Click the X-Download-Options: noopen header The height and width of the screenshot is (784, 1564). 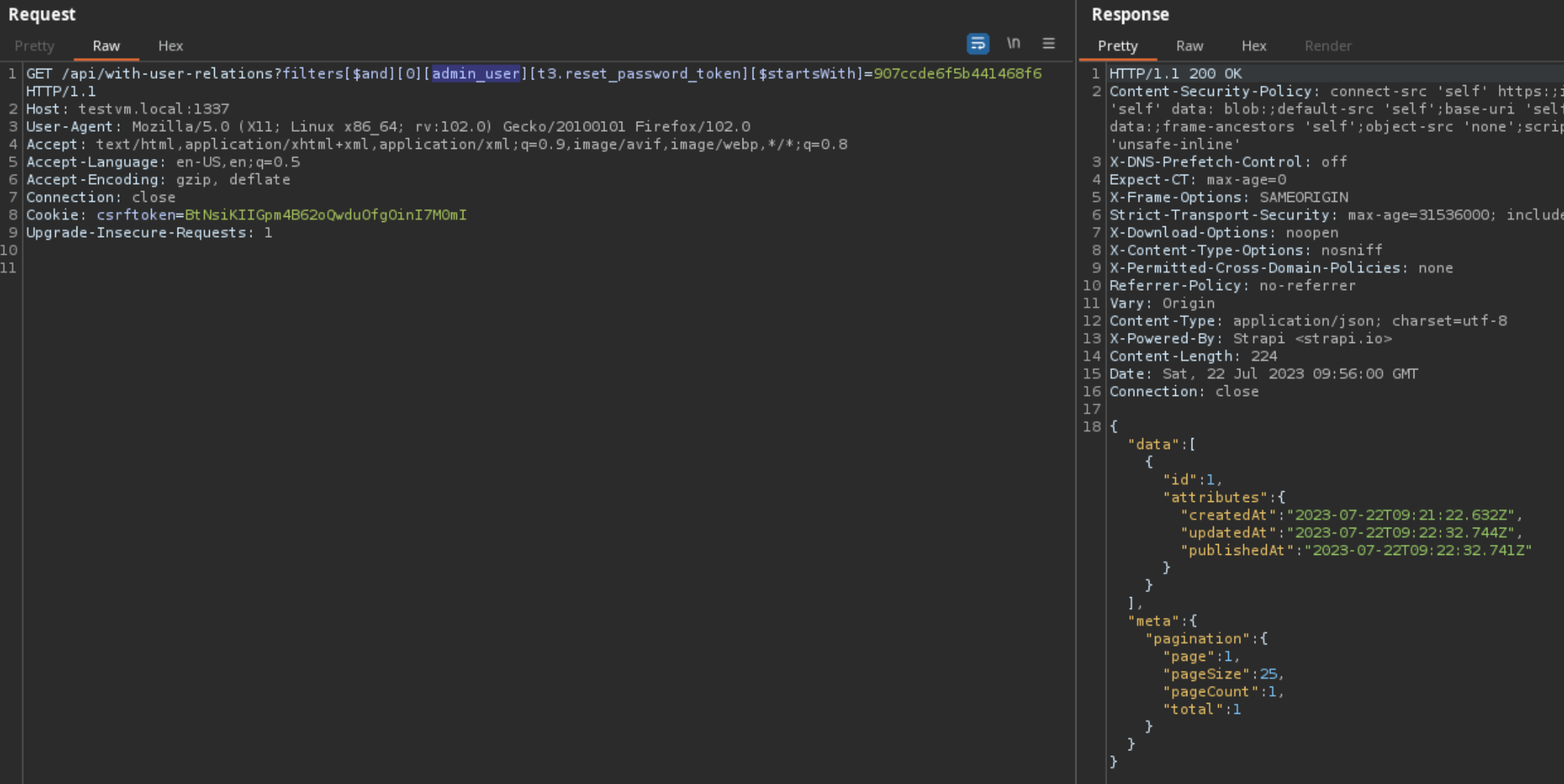pyautogui.click(x=1224, y=233)
